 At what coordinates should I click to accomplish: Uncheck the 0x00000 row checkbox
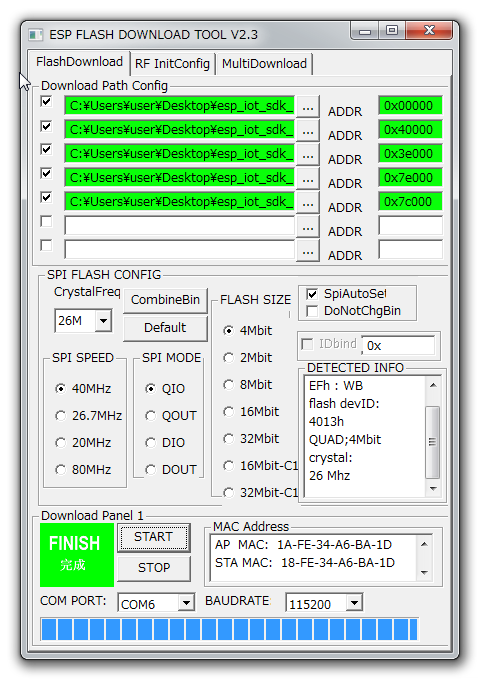(x=46, y=101)
